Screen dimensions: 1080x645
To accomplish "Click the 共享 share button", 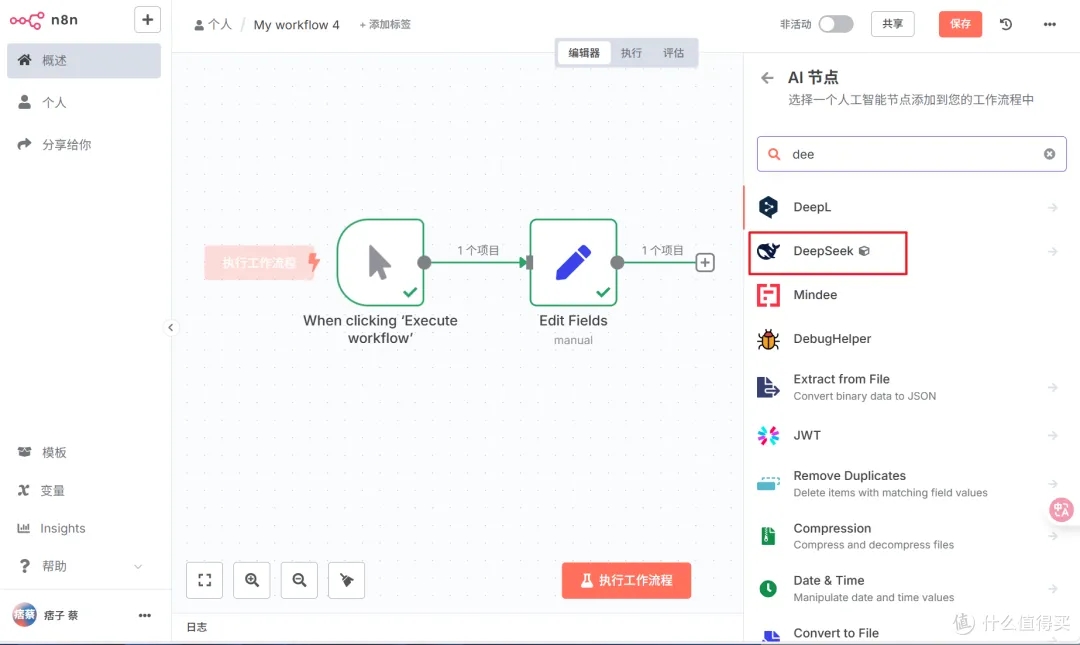I will click(x=893, y=24).
